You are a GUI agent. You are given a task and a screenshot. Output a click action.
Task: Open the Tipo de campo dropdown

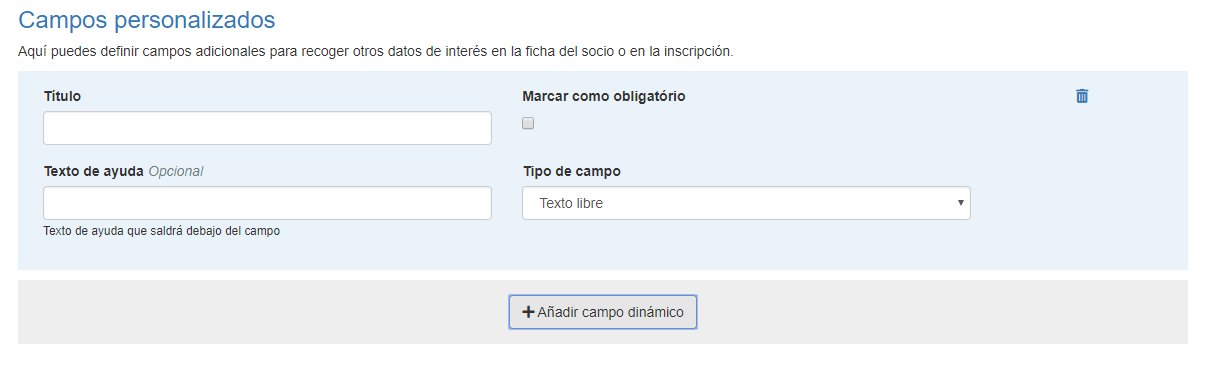coord(746,203)
